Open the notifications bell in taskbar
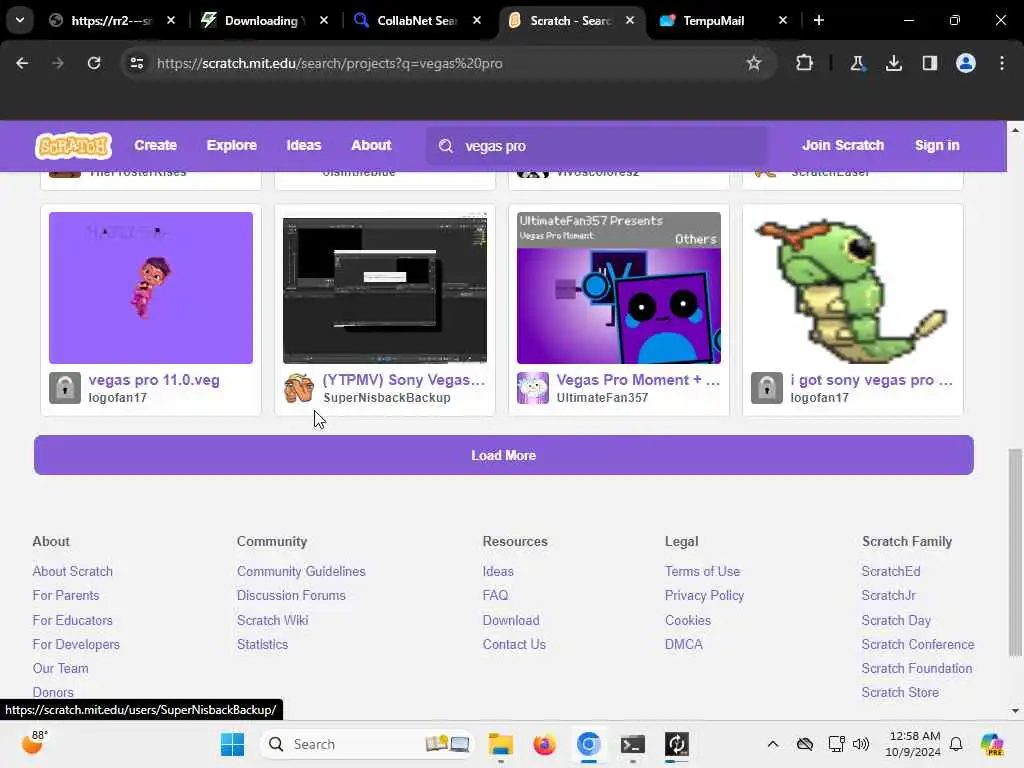This screenshot has height=768, width=1024. [956, 744]
